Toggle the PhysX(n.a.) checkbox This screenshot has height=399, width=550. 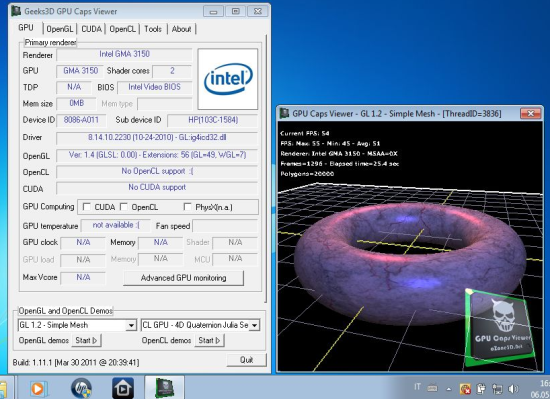pyautogui.click(x=187, y=207)
